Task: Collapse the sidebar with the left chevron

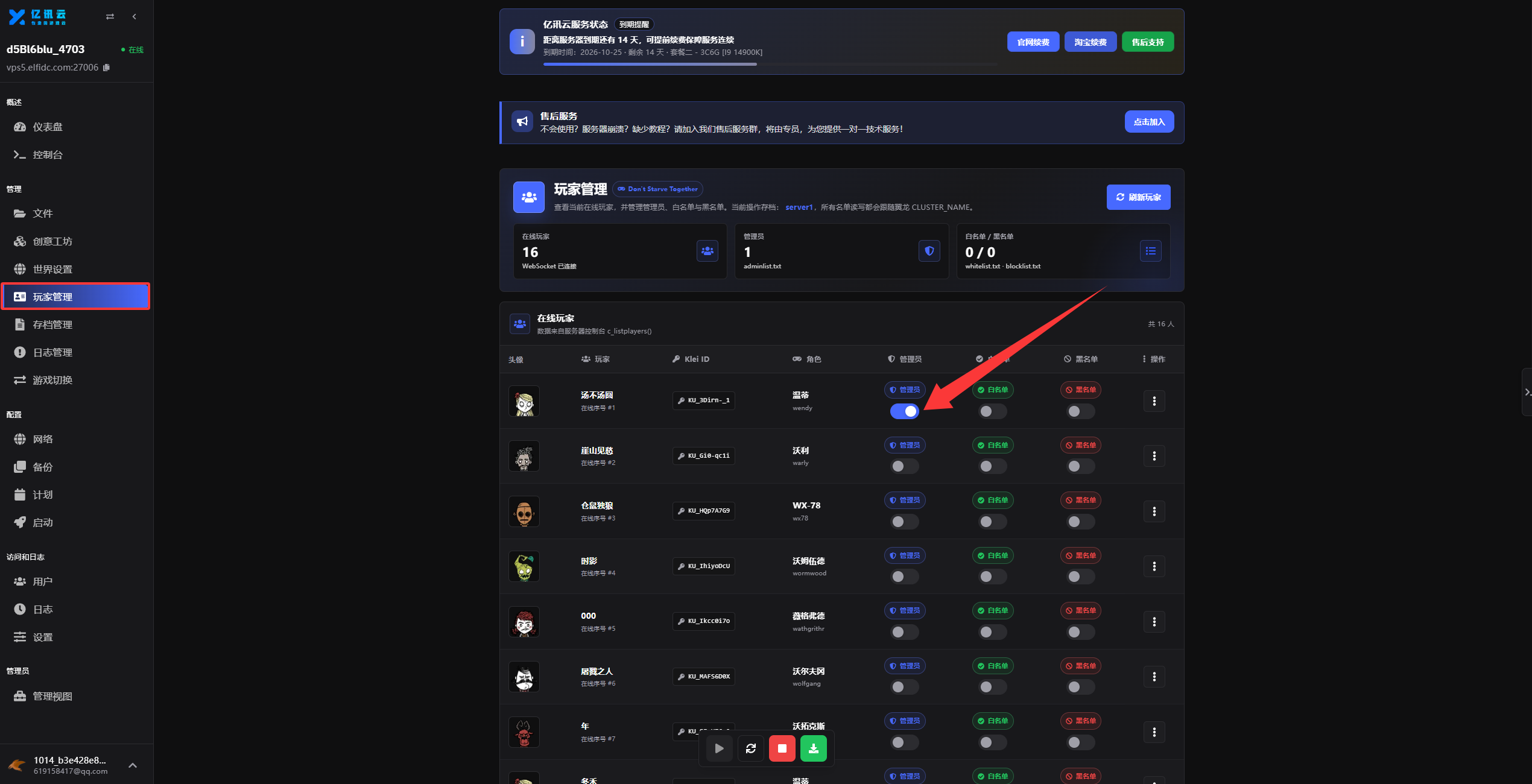Action: coord(135,17)
